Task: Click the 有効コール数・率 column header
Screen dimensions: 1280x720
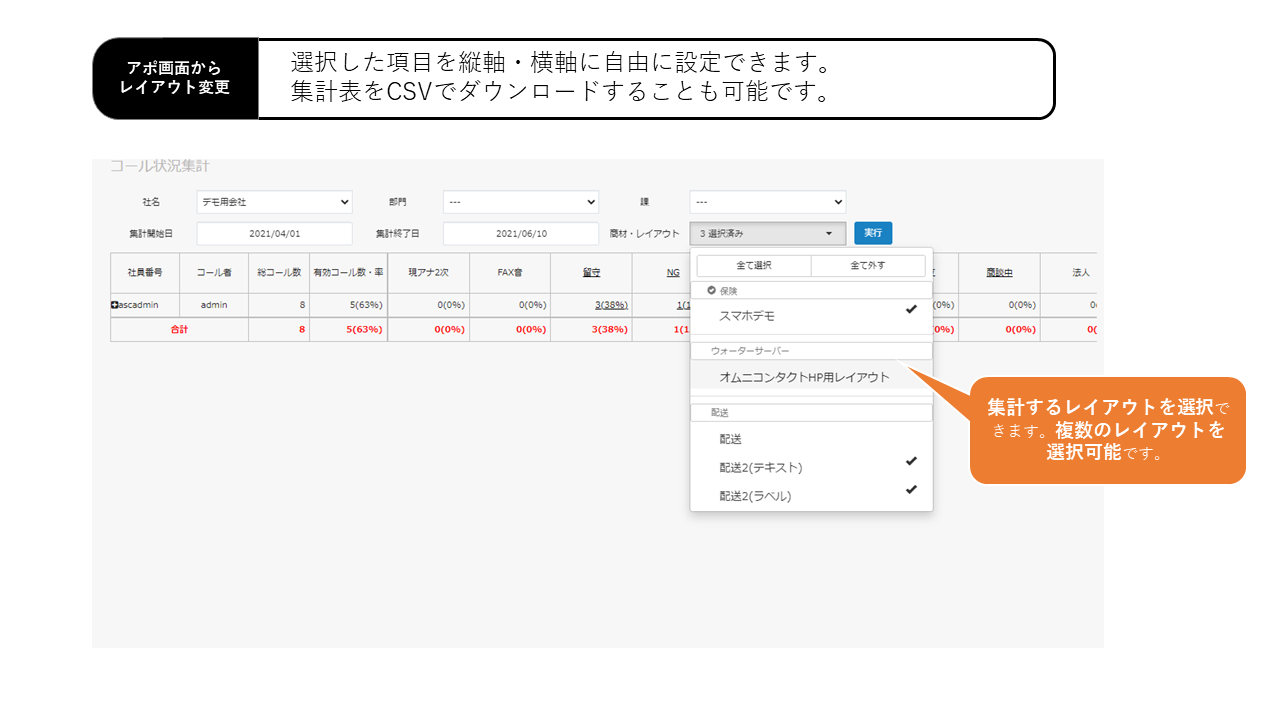Action: click(x=348, y=272)
